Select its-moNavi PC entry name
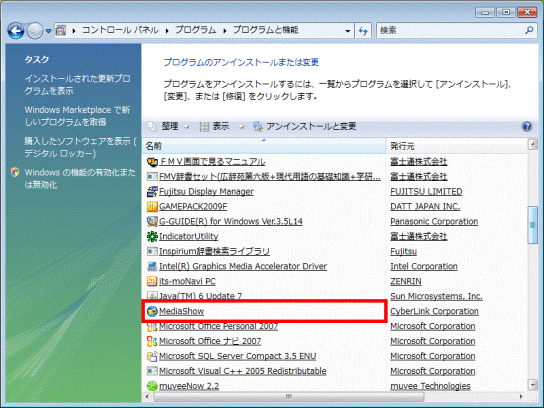 pyautogui.click(x=187, y=281)
